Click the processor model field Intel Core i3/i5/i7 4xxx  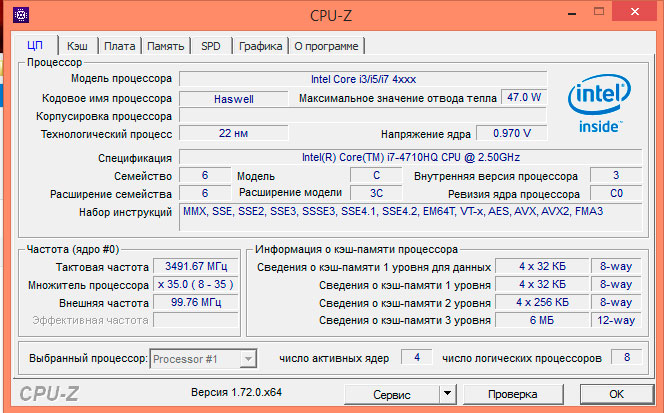pyautogui.click(x=363, y=79)
